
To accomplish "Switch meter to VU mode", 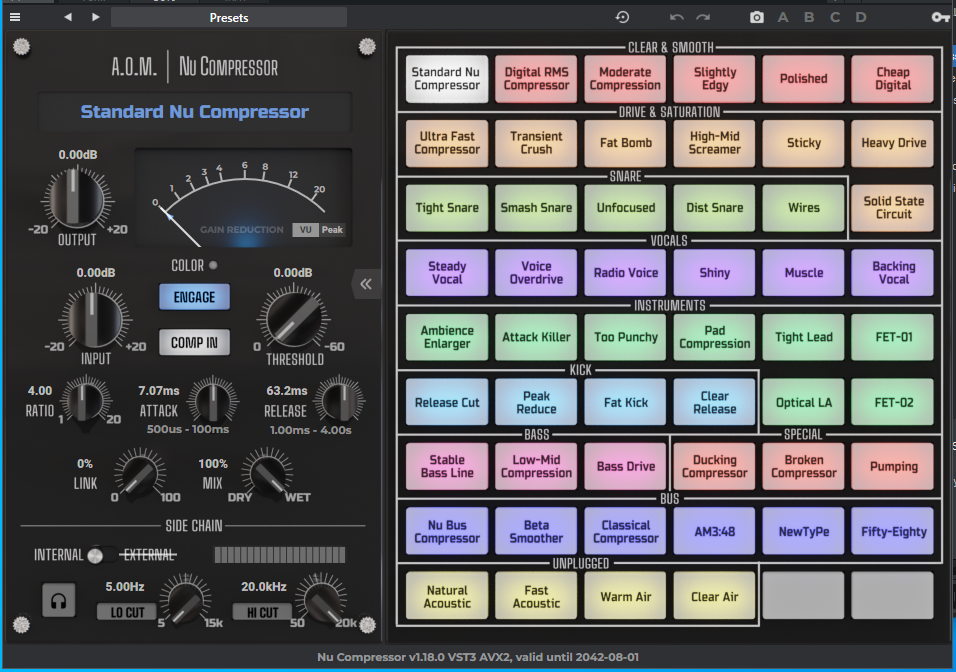I will pyautogui.click(x=305, y=230).
